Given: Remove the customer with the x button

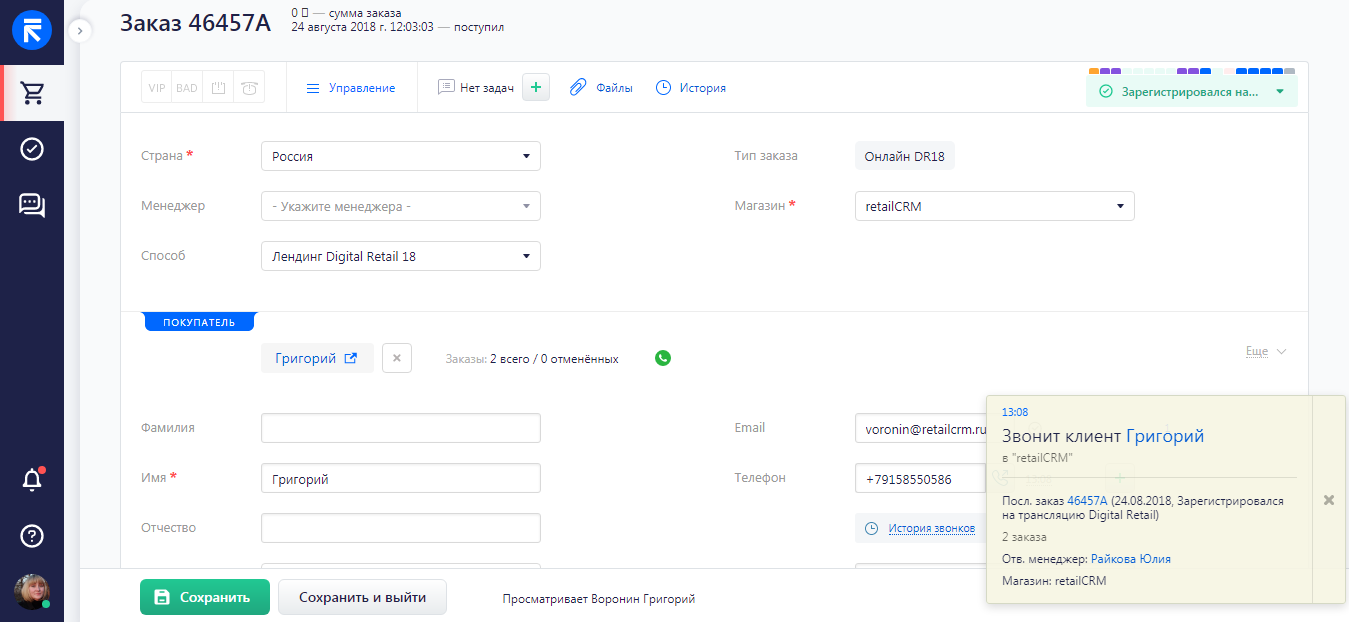Looking at the screenshot, I should point(397,358).
